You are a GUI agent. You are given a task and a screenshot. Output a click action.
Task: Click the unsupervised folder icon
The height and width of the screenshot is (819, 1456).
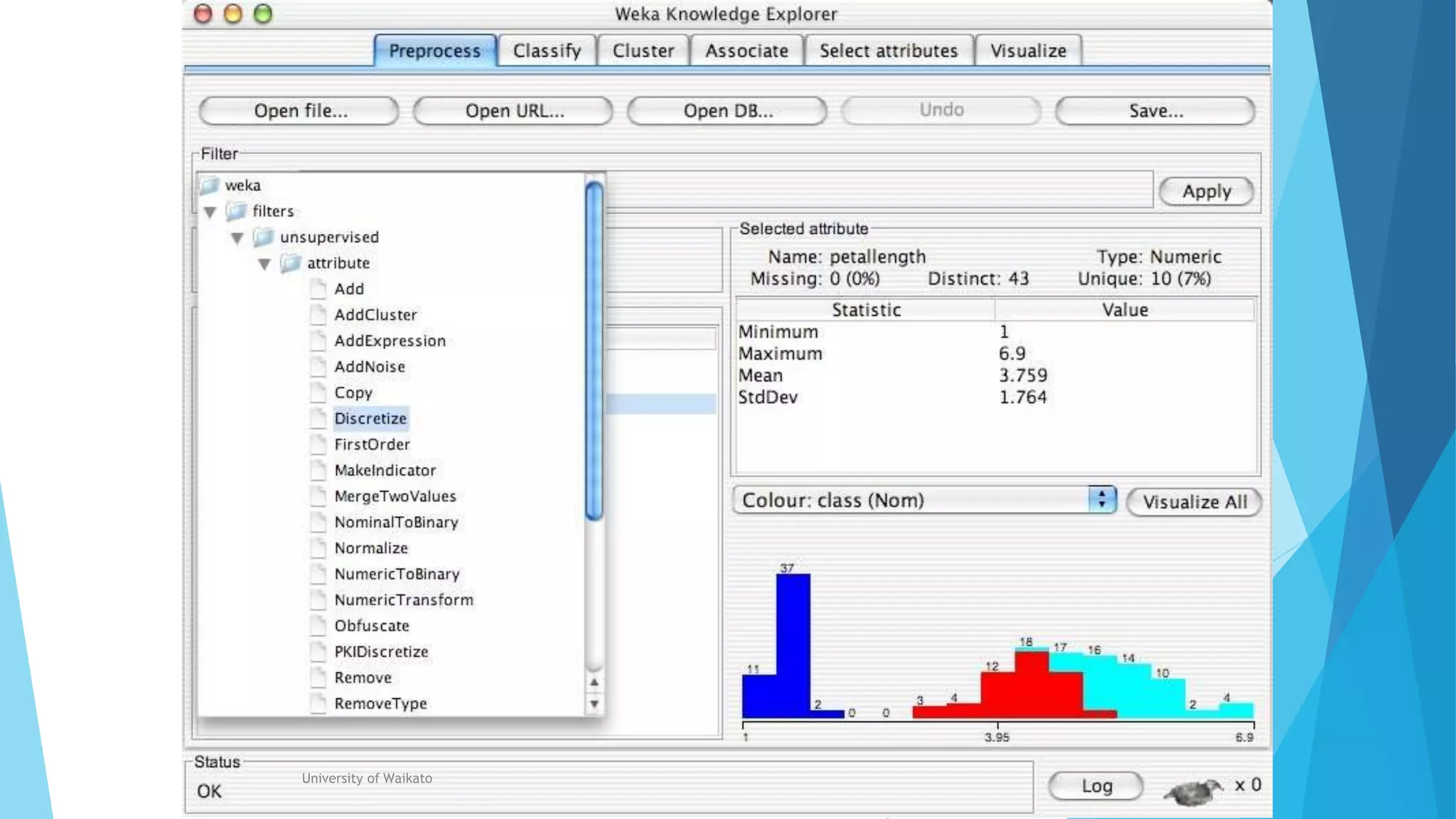click(264, 237)
